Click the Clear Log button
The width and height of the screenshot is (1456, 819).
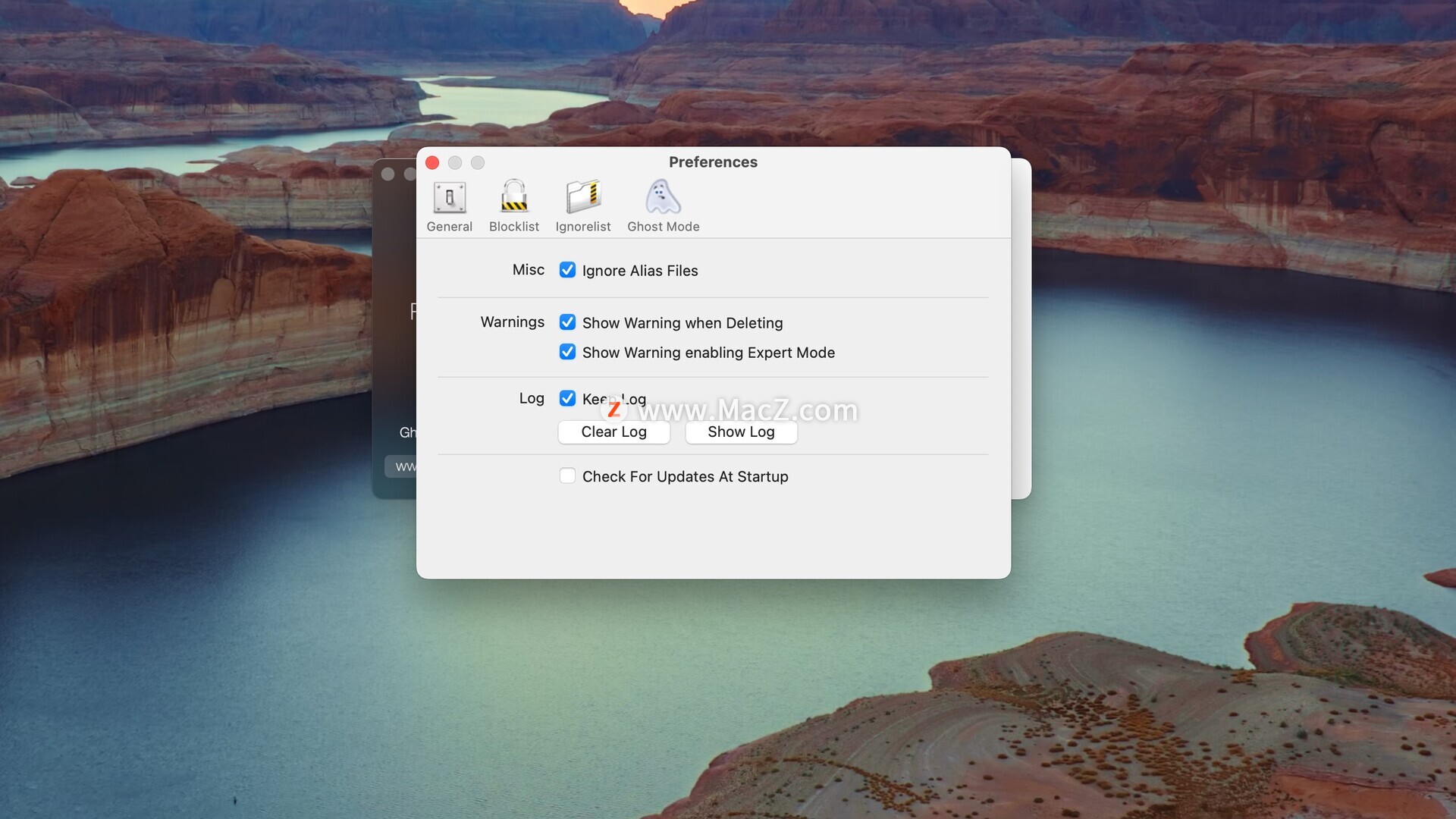(x=613, y=431)
